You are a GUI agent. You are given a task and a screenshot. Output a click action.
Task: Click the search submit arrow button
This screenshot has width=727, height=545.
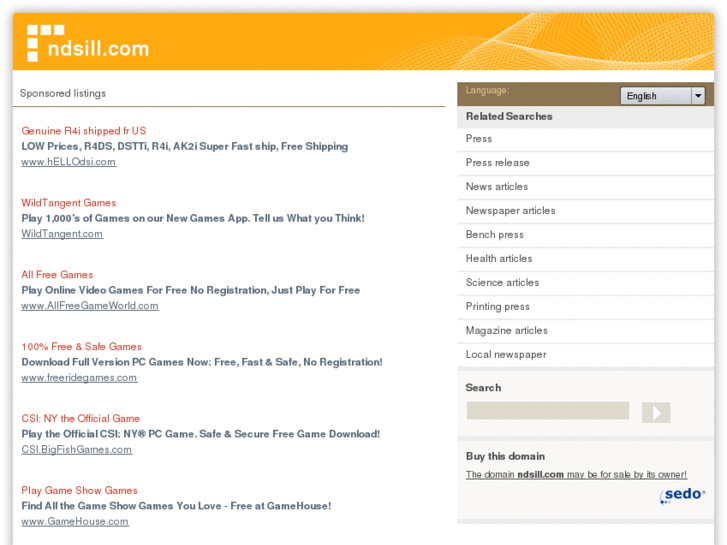click(x=656, y=412)
